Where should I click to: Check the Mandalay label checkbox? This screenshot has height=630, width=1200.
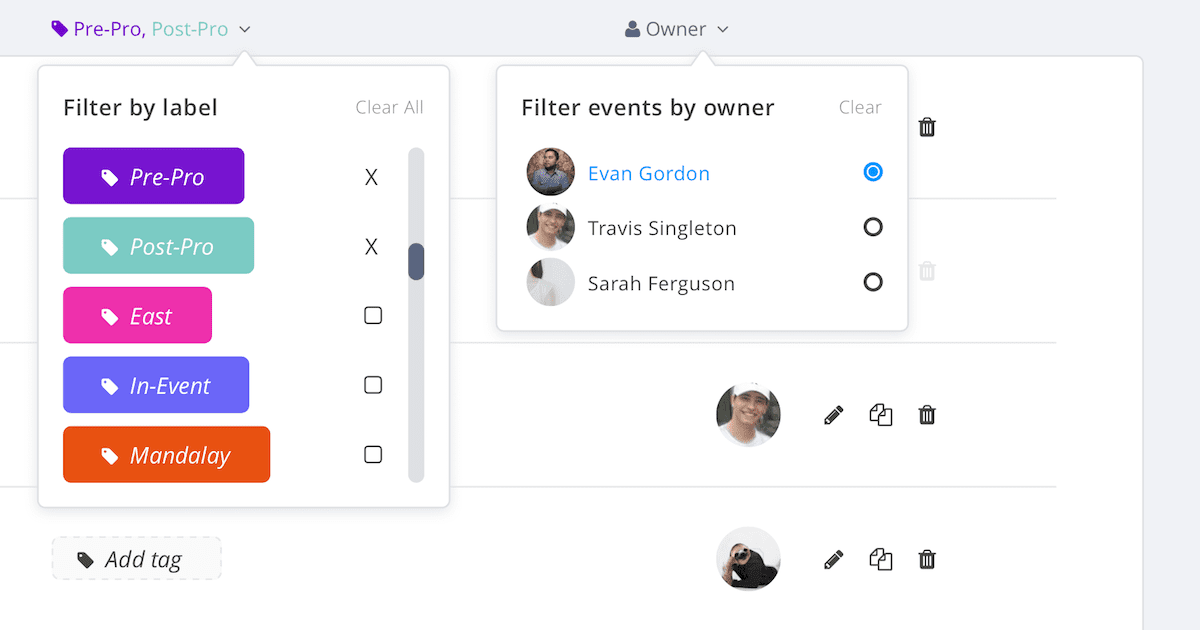pos(373,454)
